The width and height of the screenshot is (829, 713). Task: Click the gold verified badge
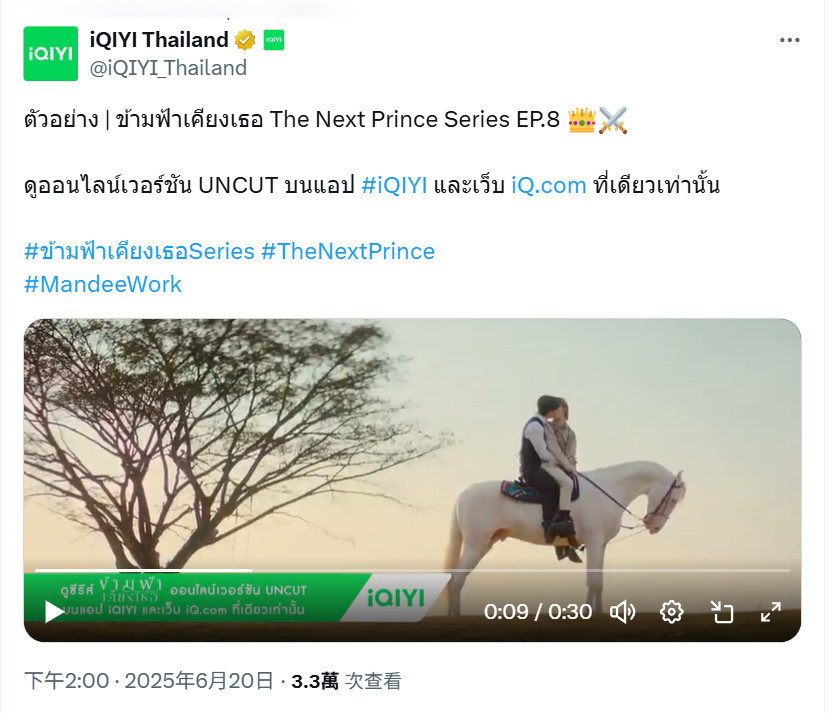pyautogui.click(x=245, y=40)
